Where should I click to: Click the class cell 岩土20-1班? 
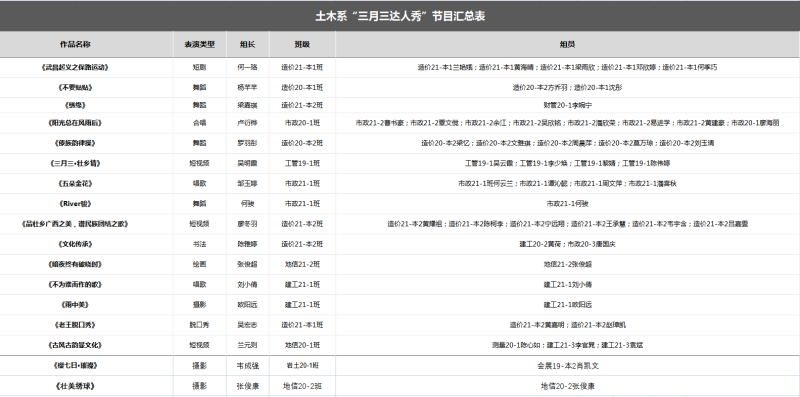pyautogui.click(x=302, y=365)
